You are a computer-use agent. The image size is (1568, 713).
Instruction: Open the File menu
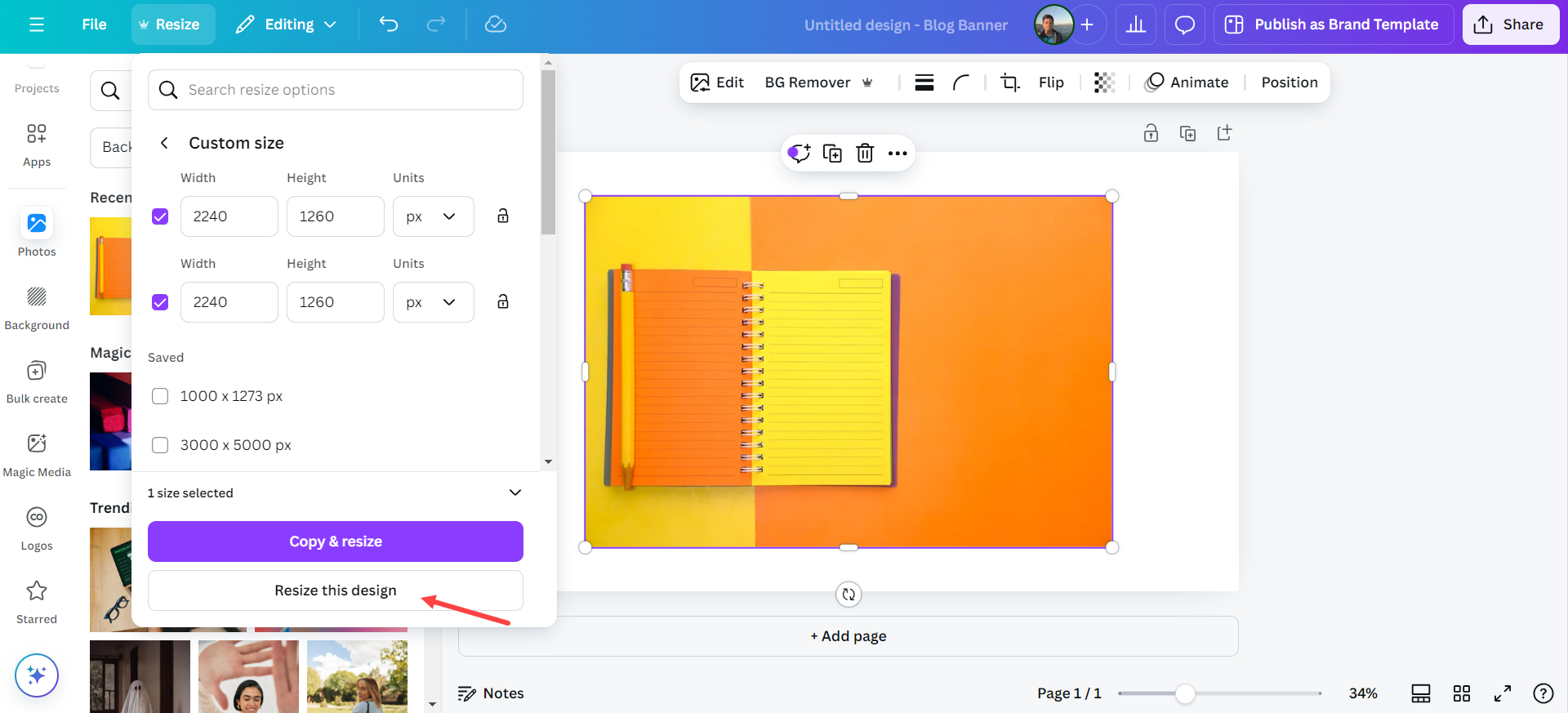[x=94, y=25]
